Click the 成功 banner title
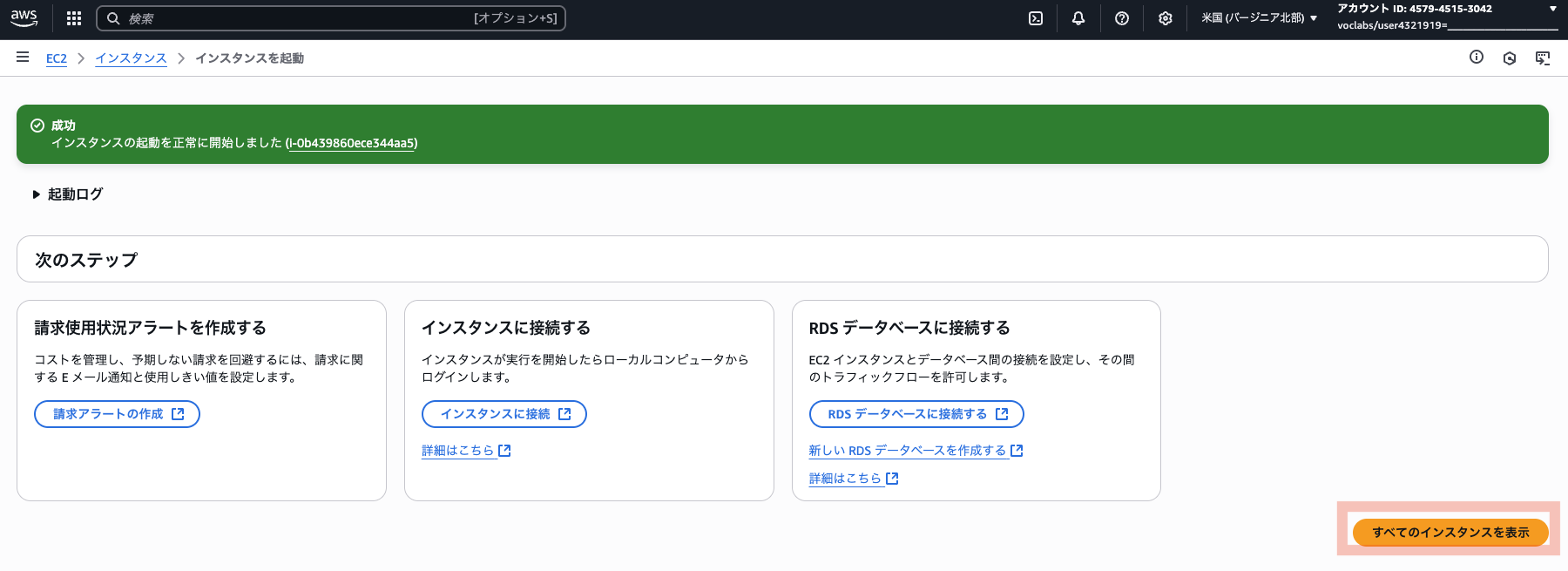 (x=64, y=126)
